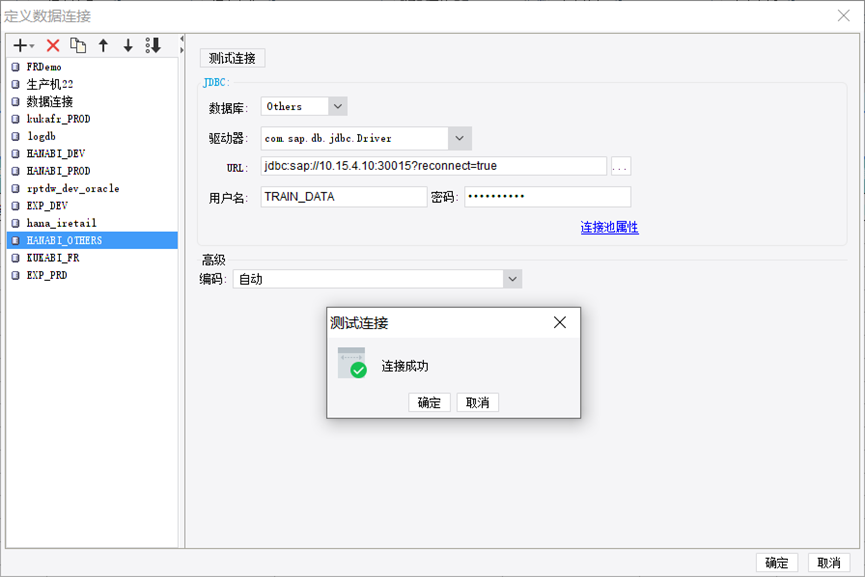Image resolution: width=865 pixels, height=577 pixels.
Task: Open the 连接池属性 link
Action: (x=610, y=227)
